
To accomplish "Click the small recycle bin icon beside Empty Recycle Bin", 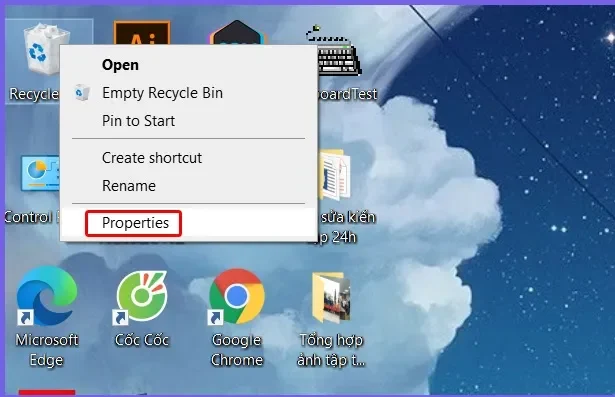I will pos(82,93).
